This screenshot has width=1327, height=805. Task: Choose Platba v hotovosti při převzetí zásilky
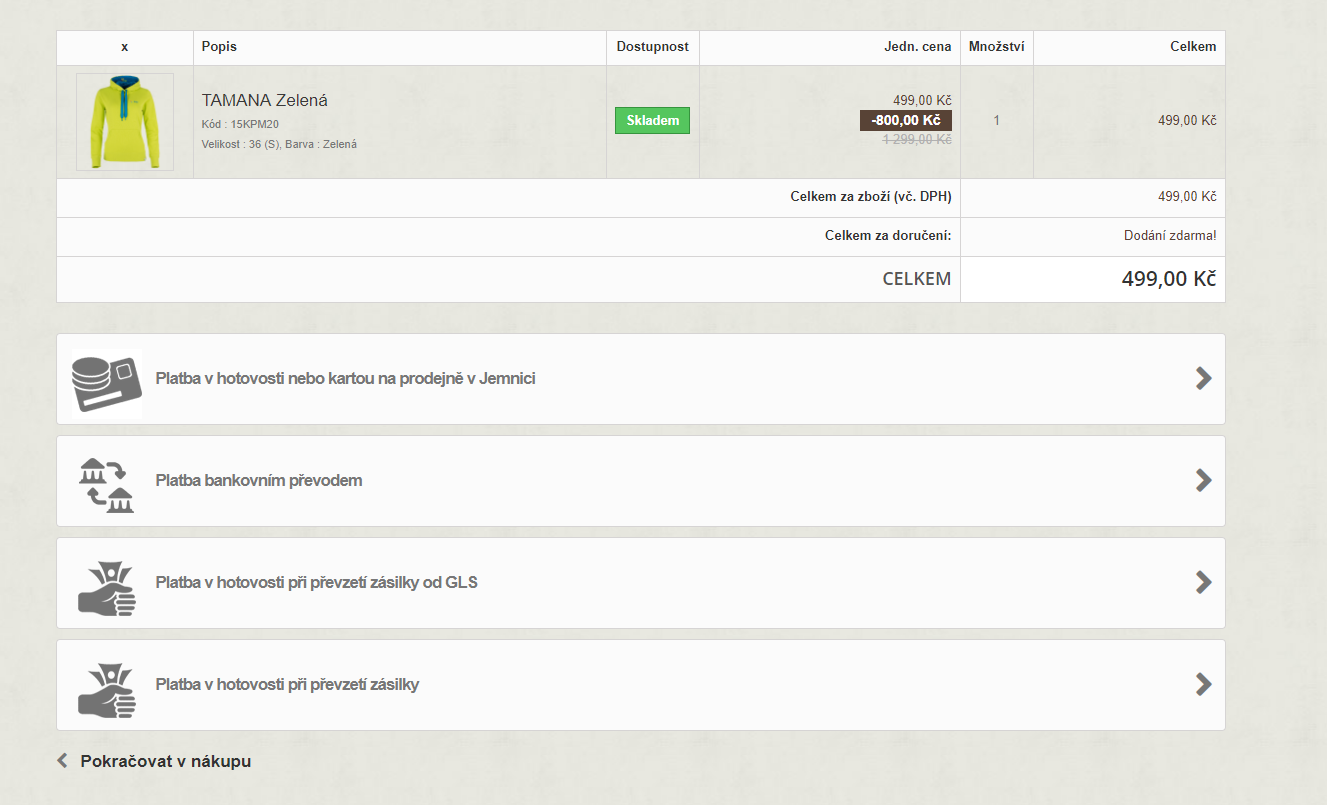(641, 685)
